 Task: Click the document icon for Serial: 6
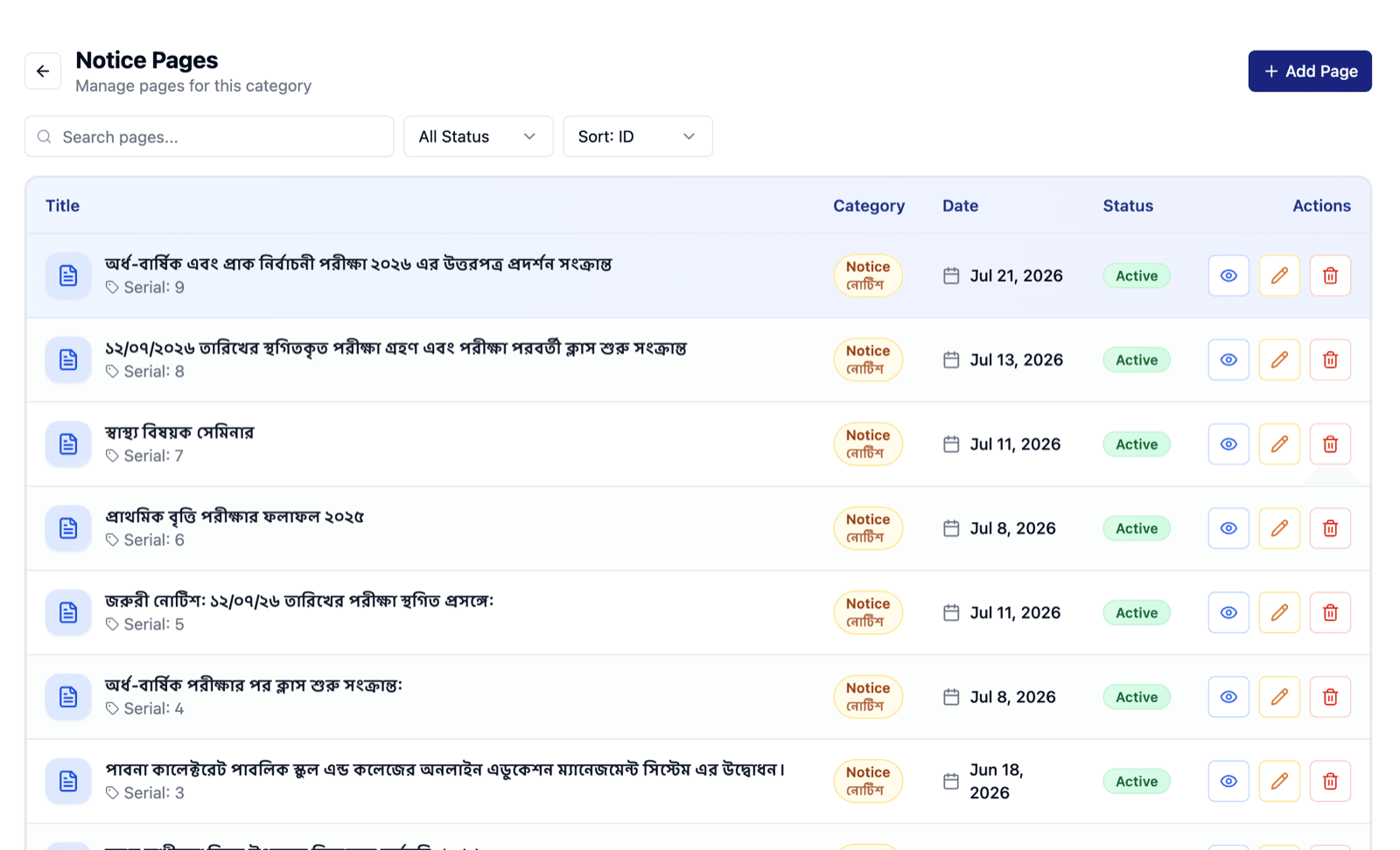68,528
